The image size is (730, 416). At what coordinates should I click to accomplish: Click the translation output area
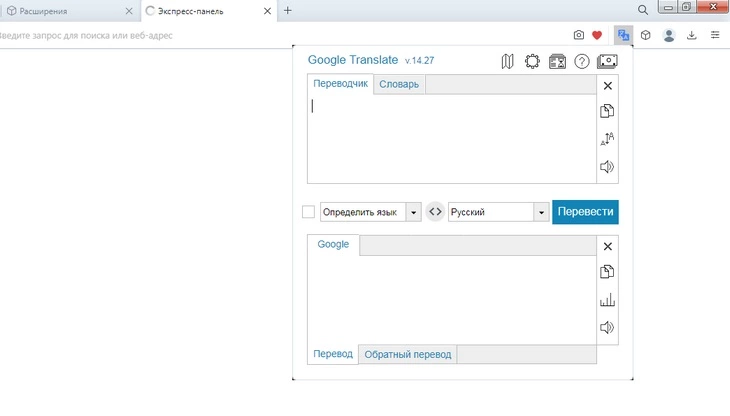452,300
